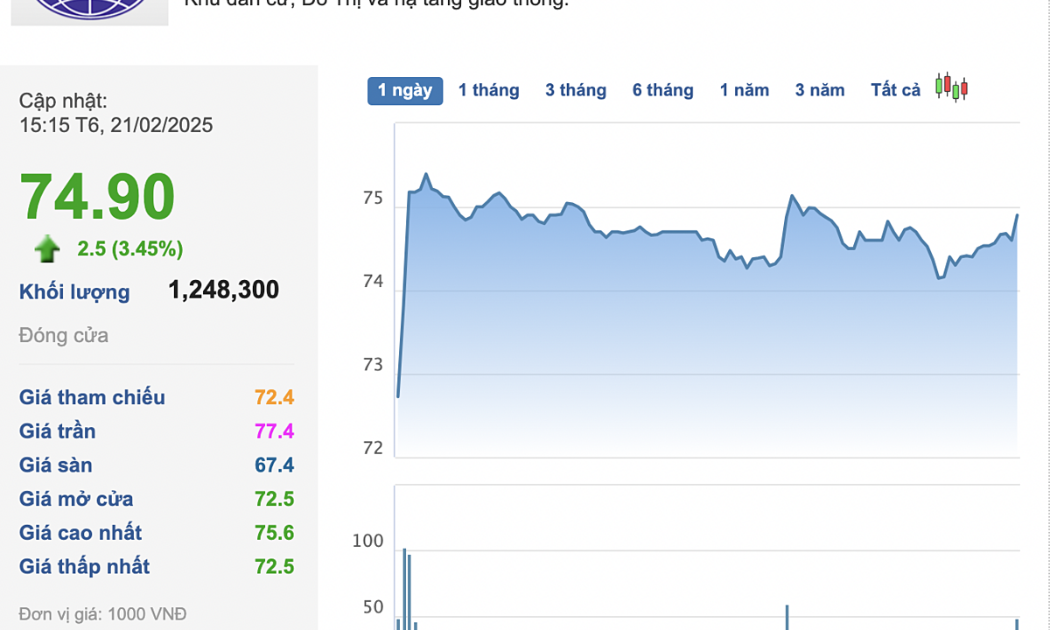Show the '6 tháng' price chart
Image resolution: width=1050 pixels, height=630 pixels.
663,90
